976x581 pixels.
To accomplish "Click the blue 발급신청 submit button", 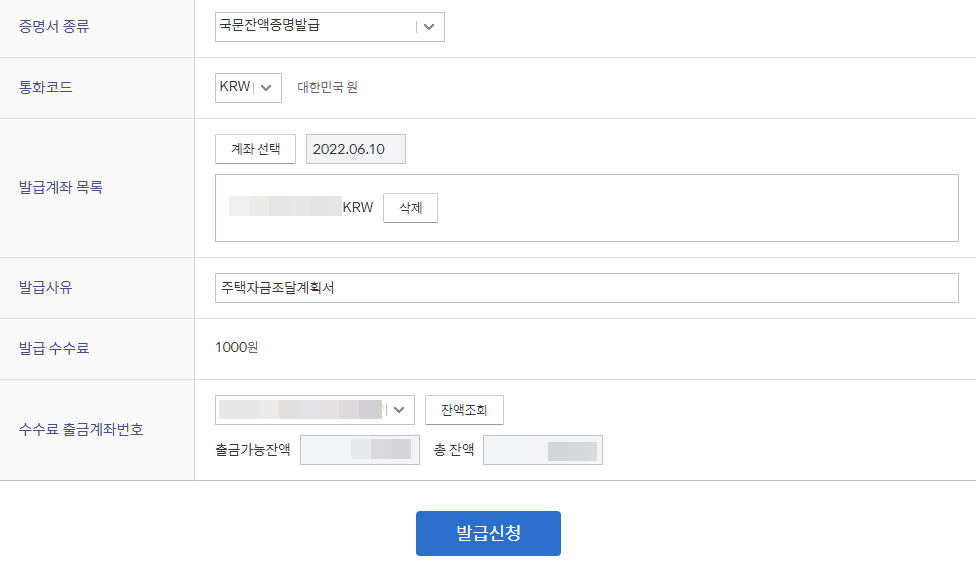I will 488,533.
